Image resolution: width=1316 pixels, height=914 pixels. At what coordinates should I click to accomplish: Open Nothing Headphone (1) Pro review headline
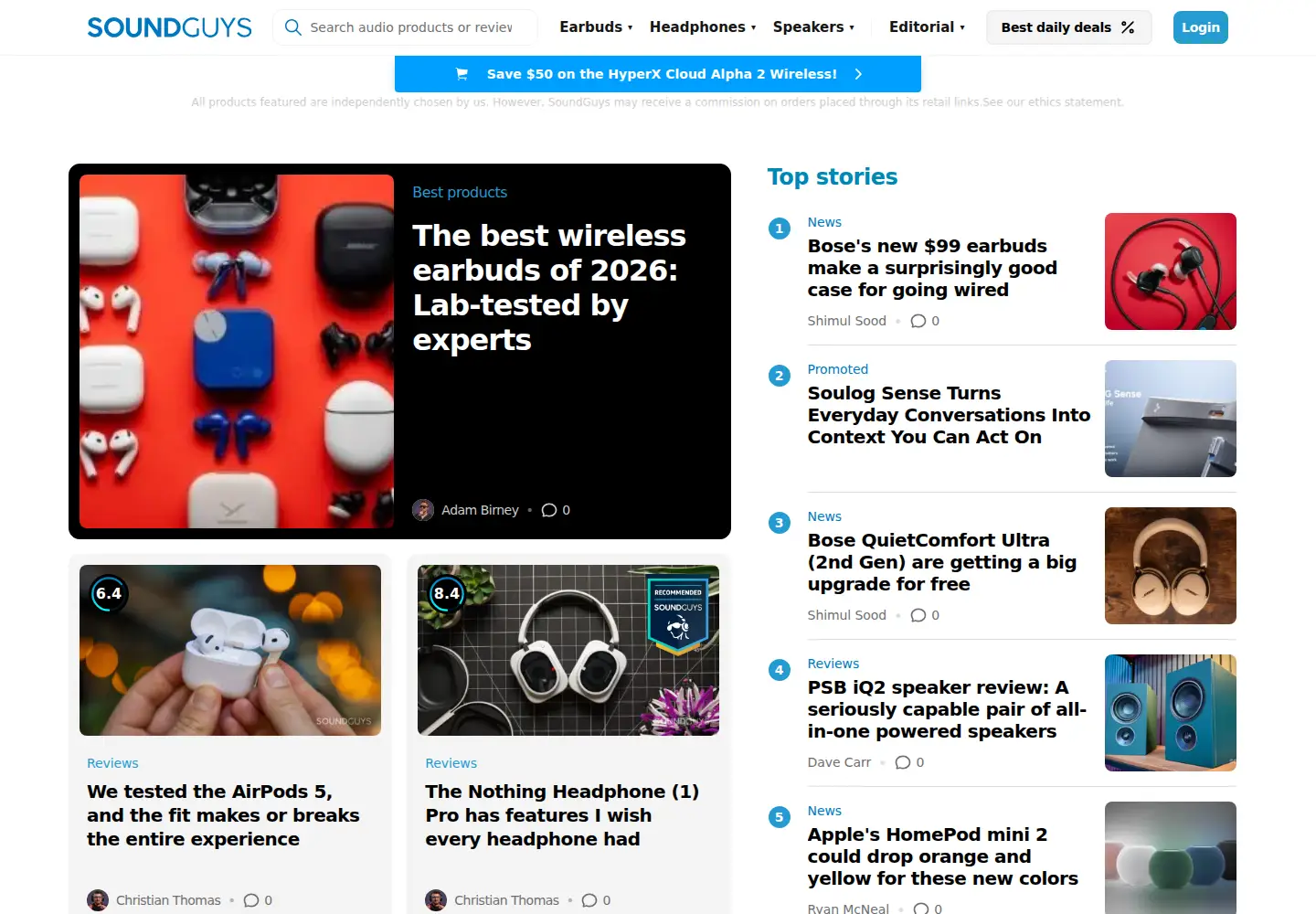point(562,815)
